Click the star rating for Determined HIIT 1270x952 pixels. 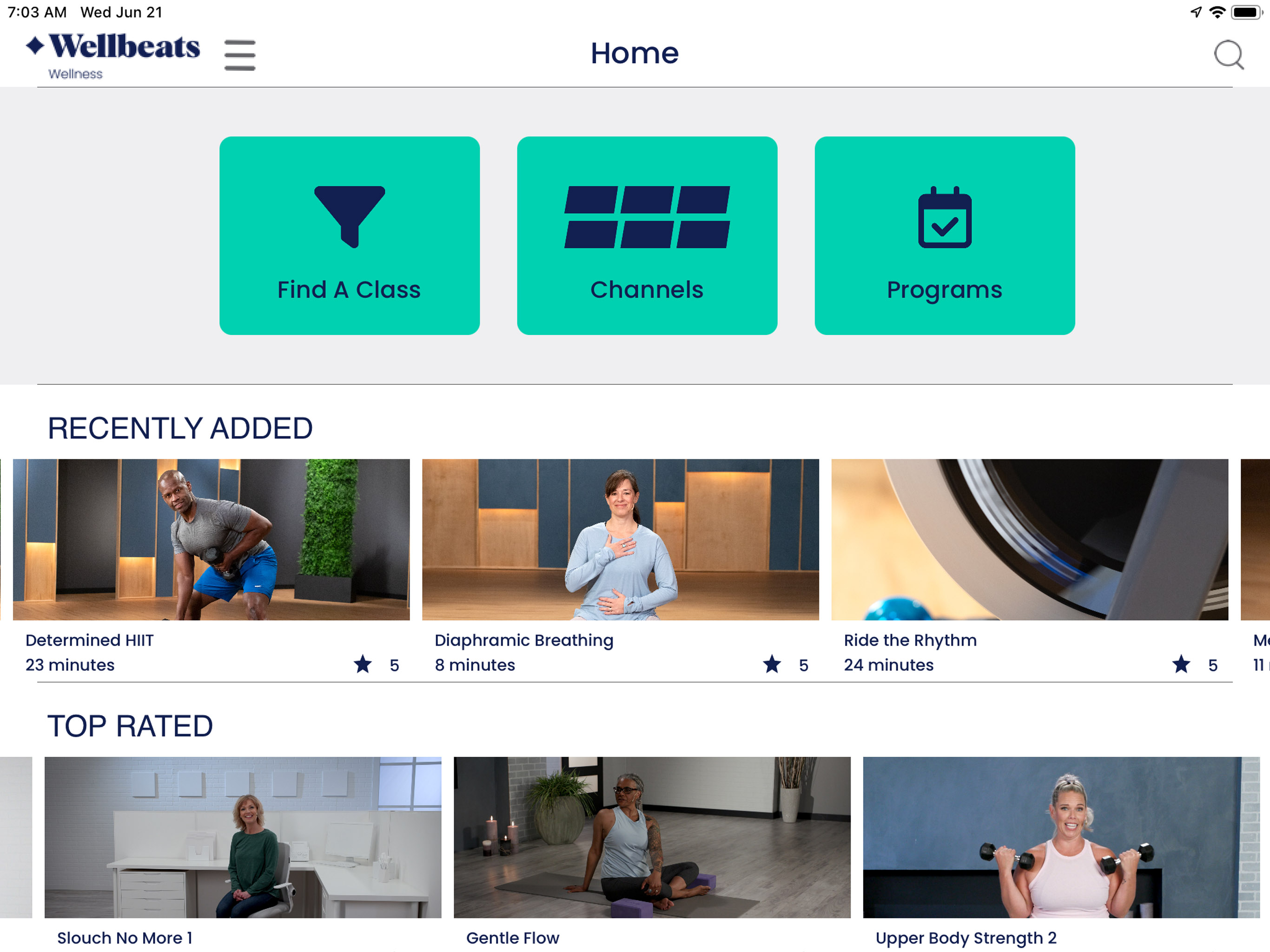click(376, 664)
